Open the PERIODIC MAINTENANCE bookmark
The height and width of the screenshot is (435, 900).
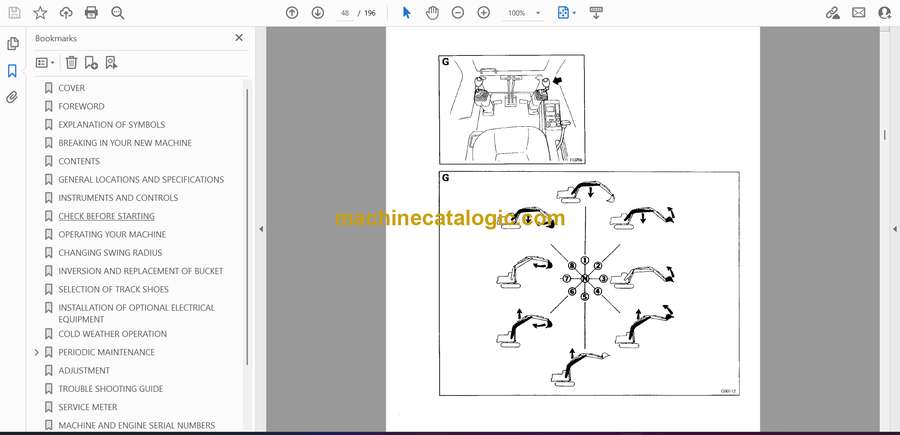[106, 352]
